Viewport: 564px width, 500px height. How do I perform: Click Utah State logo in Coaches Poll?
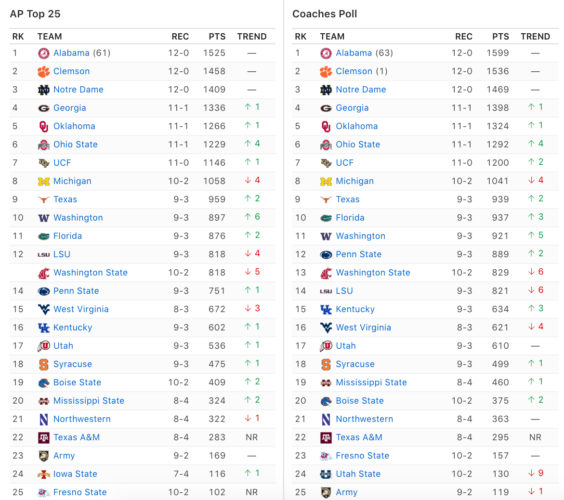[x=326, y=474]
